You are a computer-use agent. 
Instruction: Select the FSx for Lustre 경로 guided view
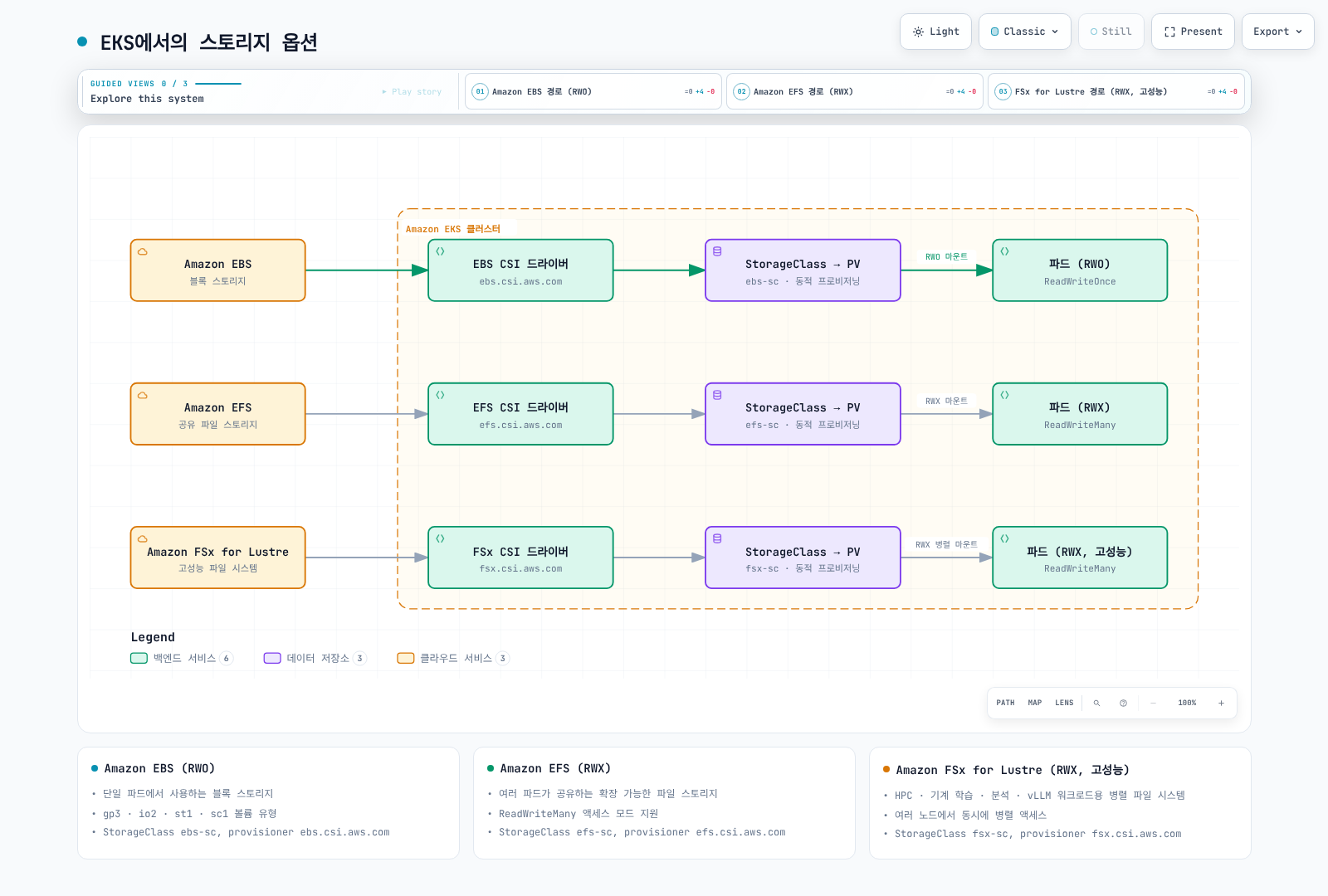pos(1116,91)
